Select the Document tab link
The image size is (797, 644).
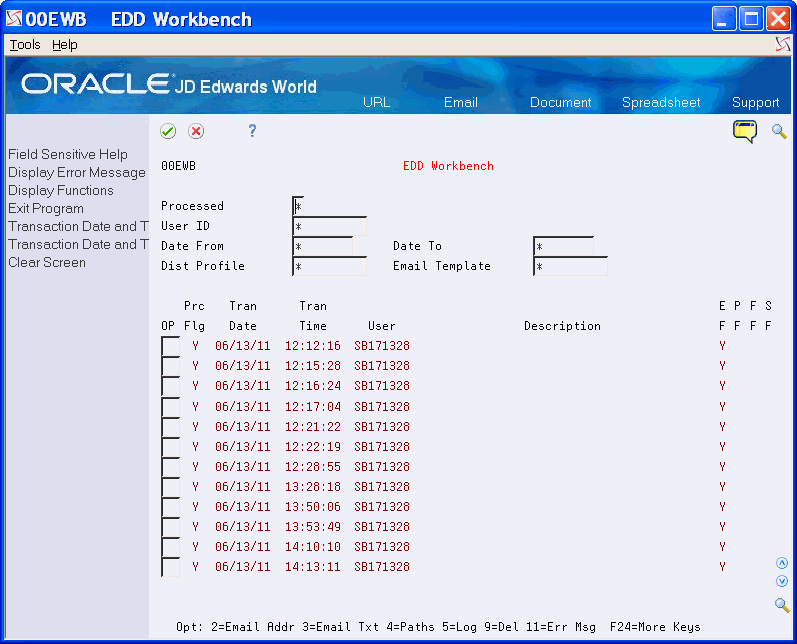560,102
